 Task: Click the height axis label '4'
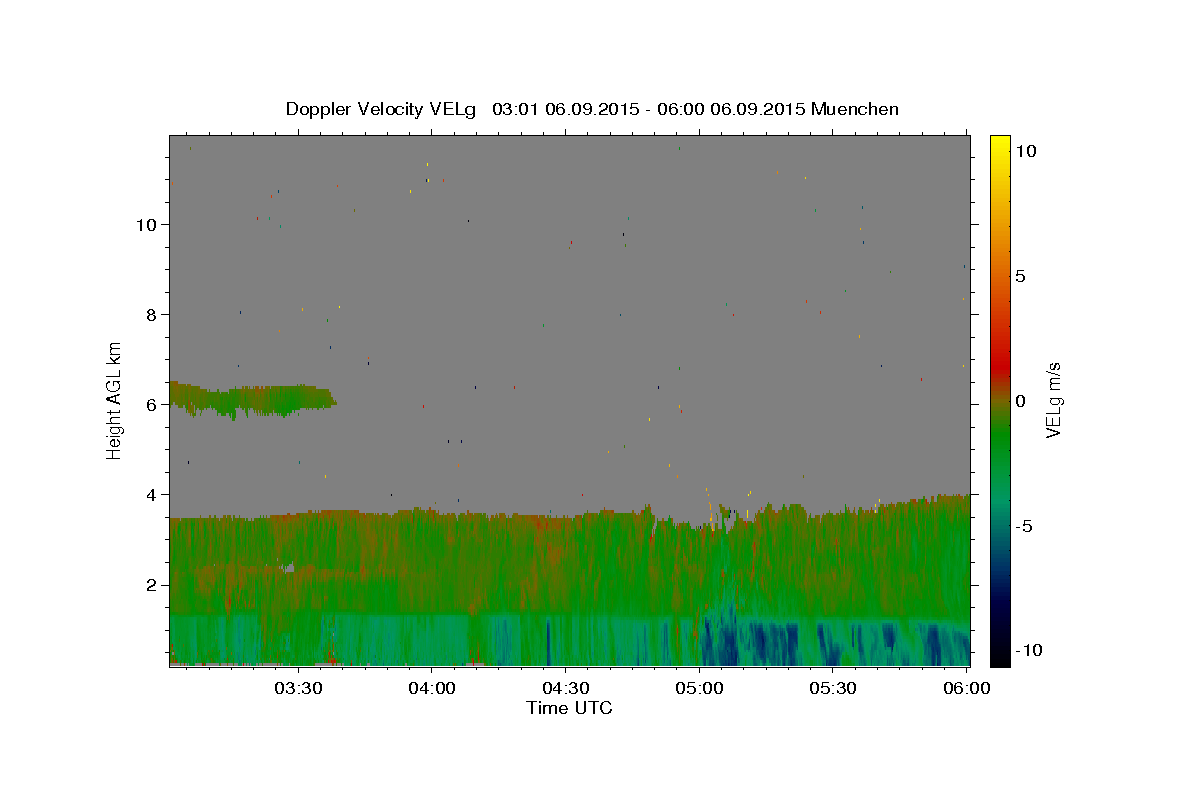(150, 495)
